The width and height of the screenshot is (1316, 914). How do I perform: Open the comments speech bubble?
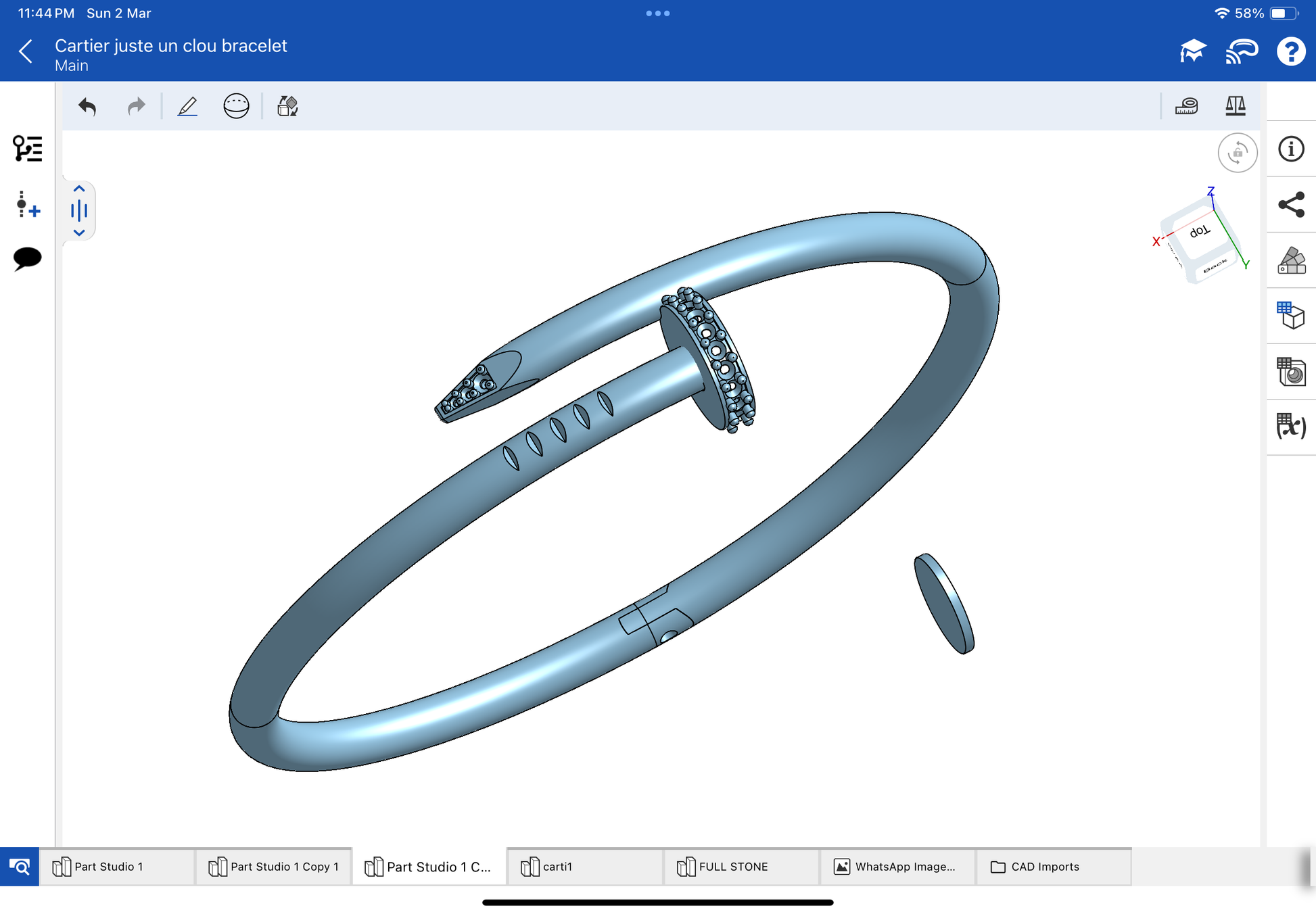(27, 258)
